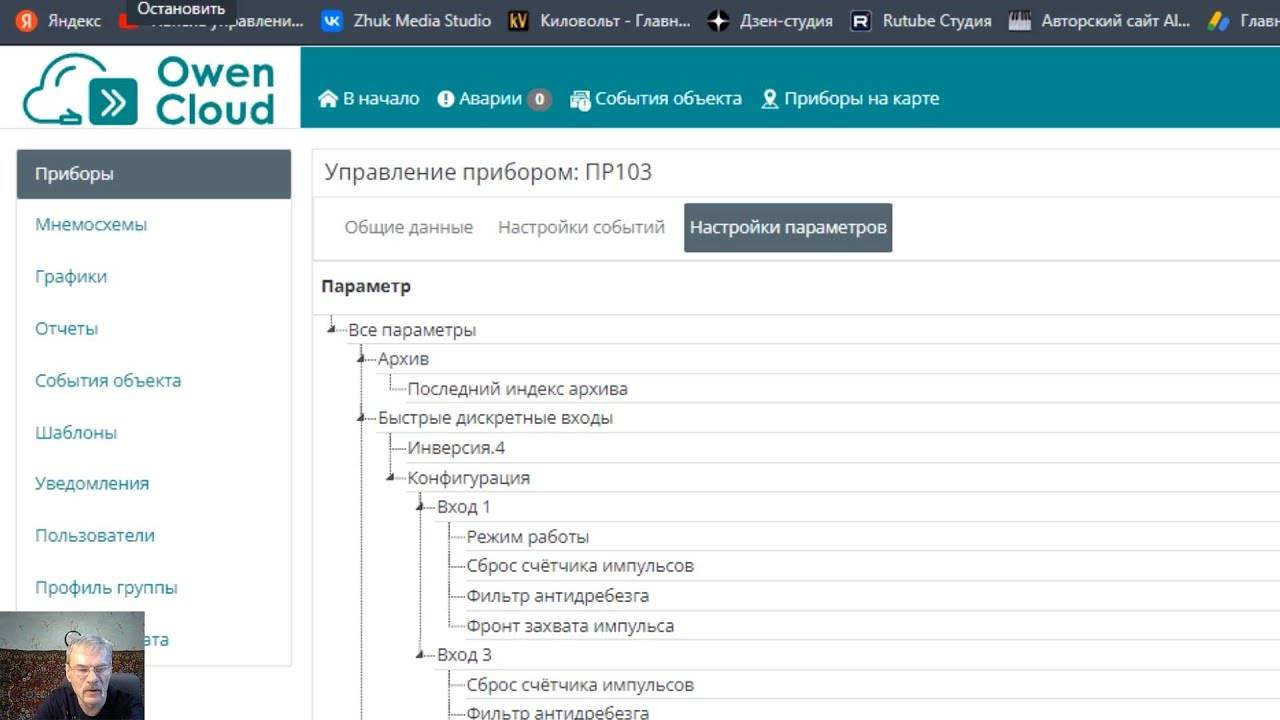
Task: Collapse the Все параметры tree node
Action: [332, 328]
